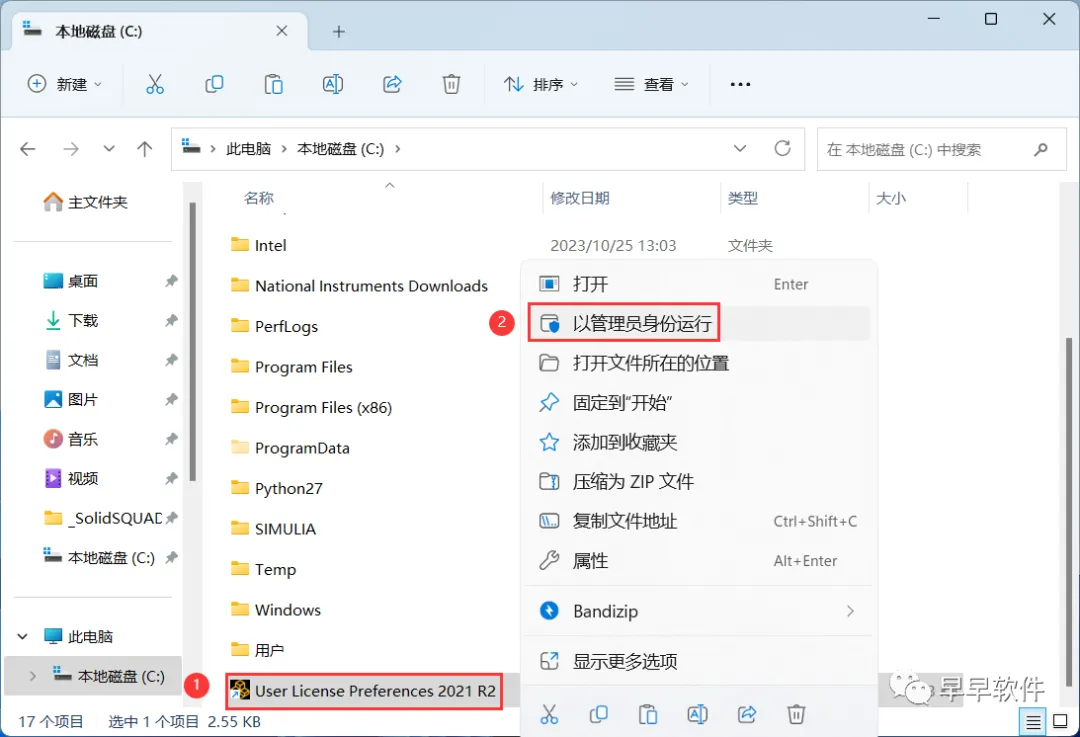Screen dimensions: 1080x737
Task: Click the Paste icon in the top toolbar
Action: (273, 84)
